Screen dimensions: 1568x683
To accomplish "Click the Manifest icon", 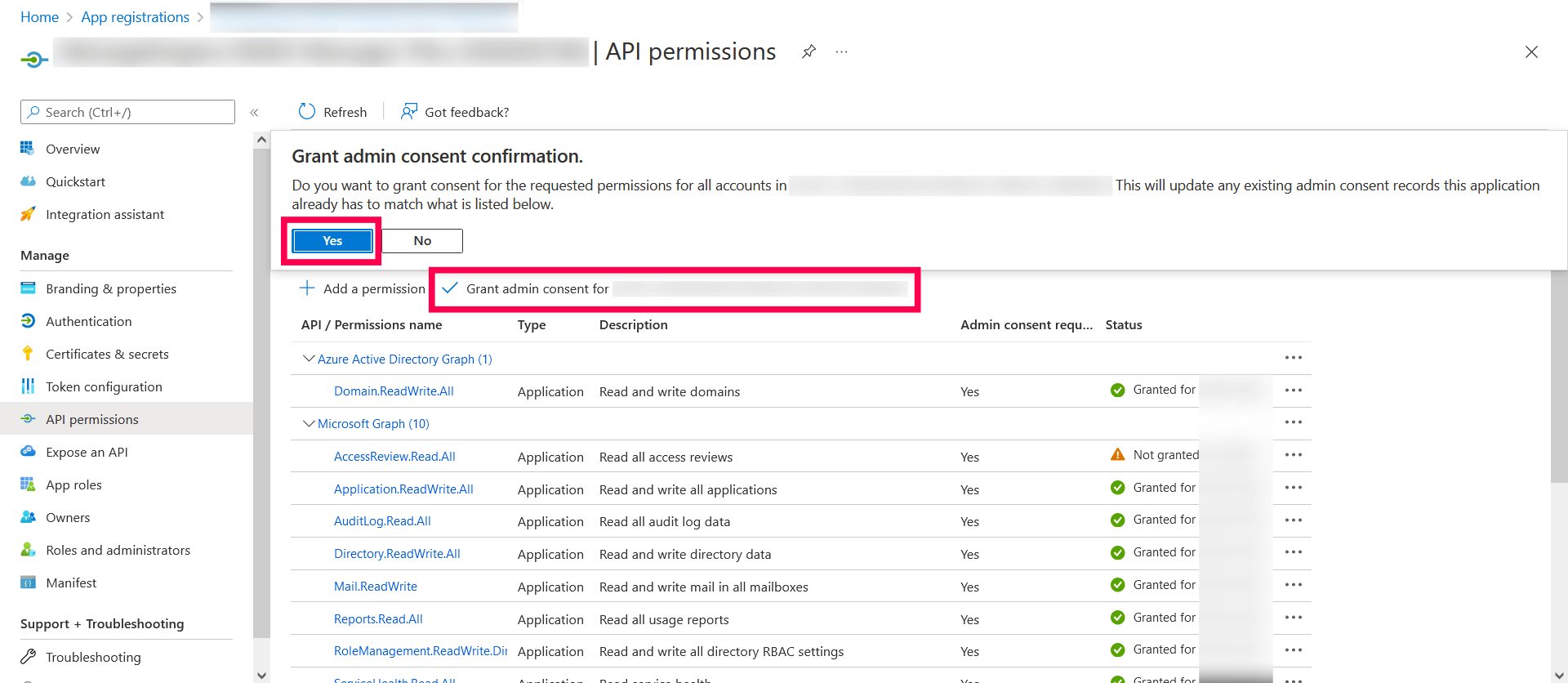I will tap(28, 583).
